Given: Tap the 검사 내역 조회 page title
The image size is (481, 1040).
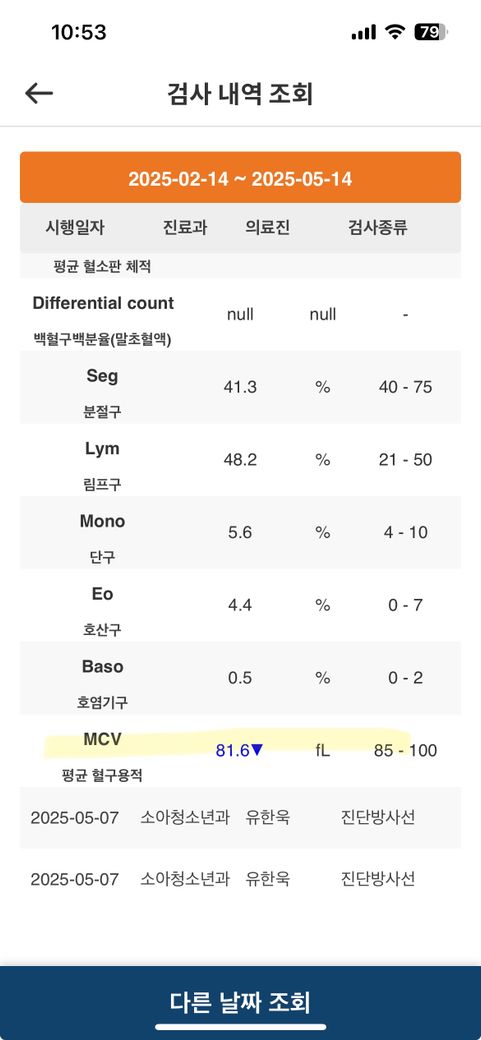Looking at the screenshot, I should pos(240,94).
